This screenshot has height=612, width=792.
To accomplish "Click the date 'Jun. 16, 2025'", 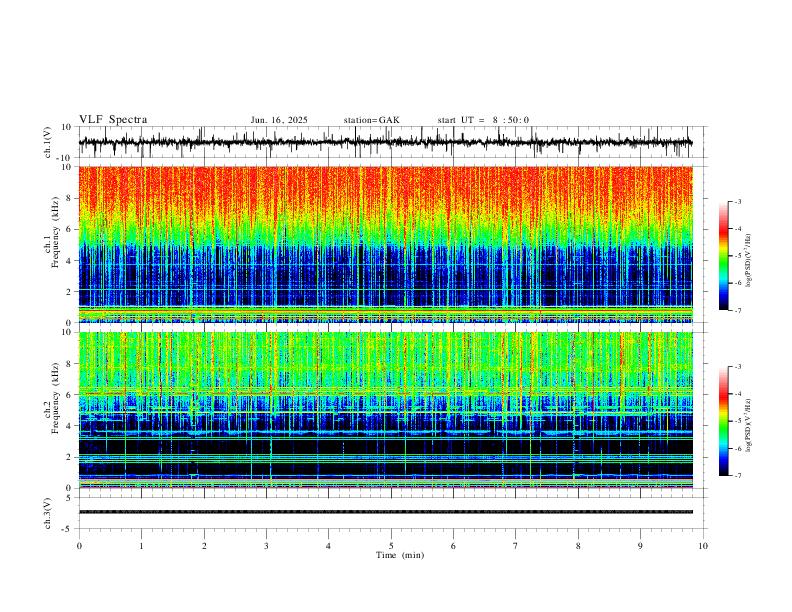I will 279,120.
